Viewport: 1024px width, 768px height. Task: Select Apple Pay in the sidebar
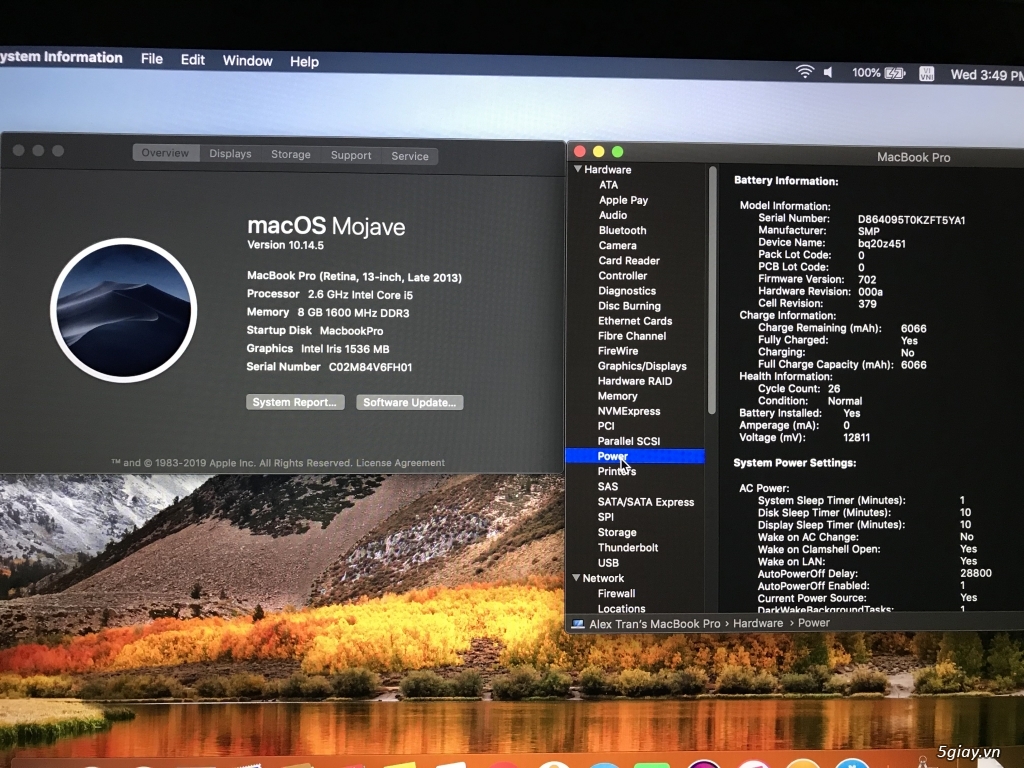(x=623, y=200)
